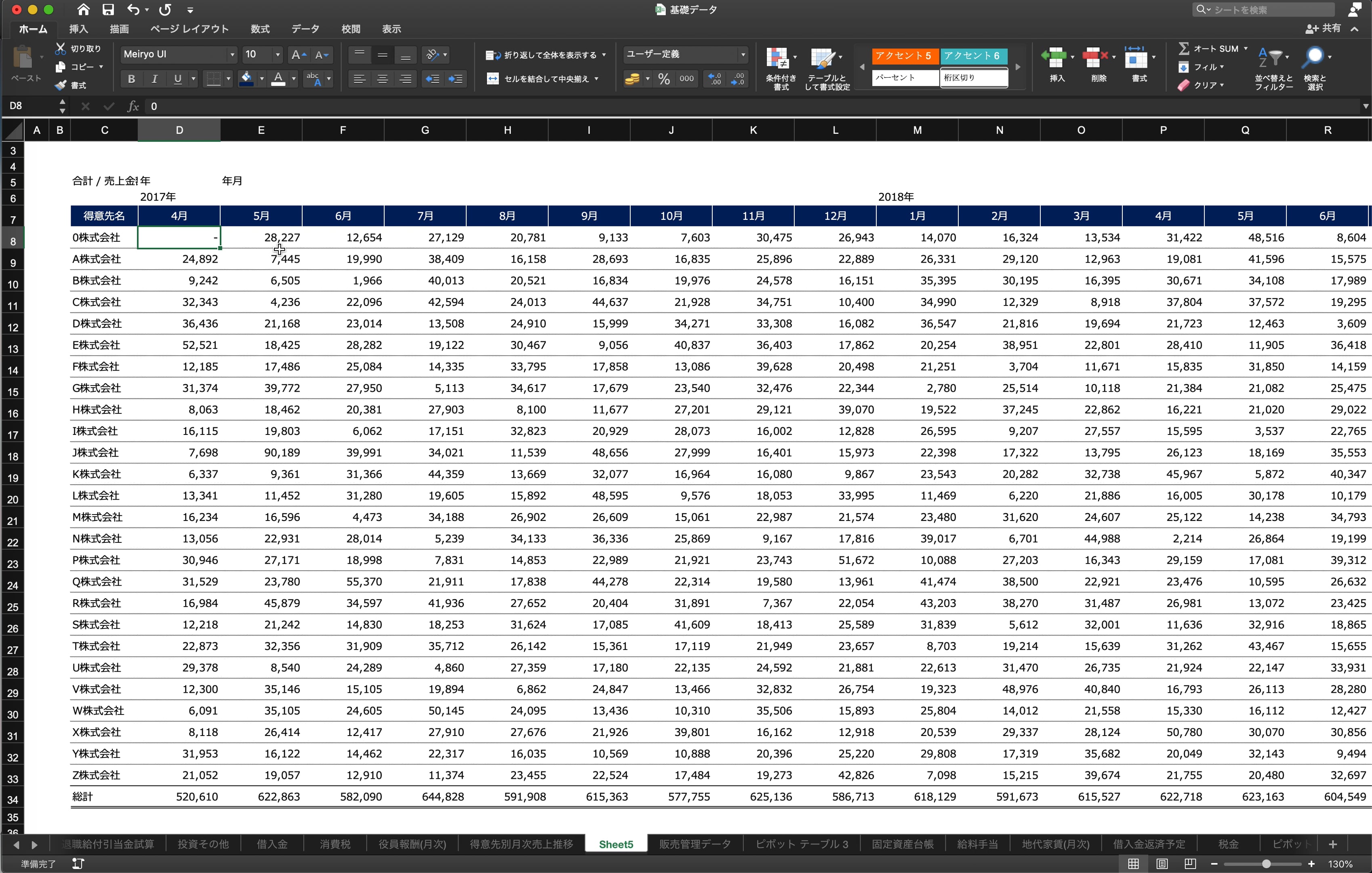The image size is (1372, 873).
Task: Click the percent style icon
Action: coord(664,79)
